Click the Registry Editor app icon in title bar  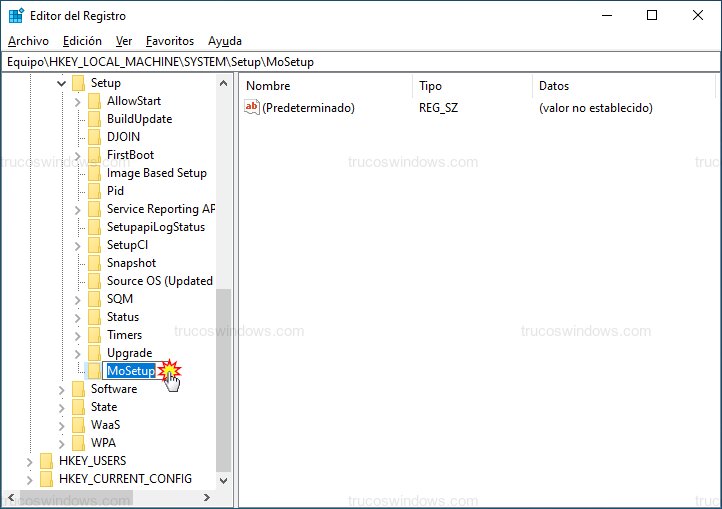pyautogui.click(x=16, y=15)
